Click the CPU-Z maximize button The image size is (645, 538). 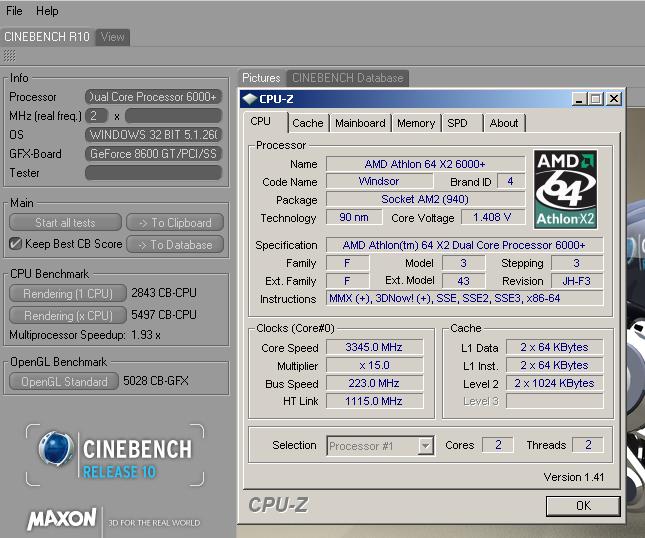596,99
